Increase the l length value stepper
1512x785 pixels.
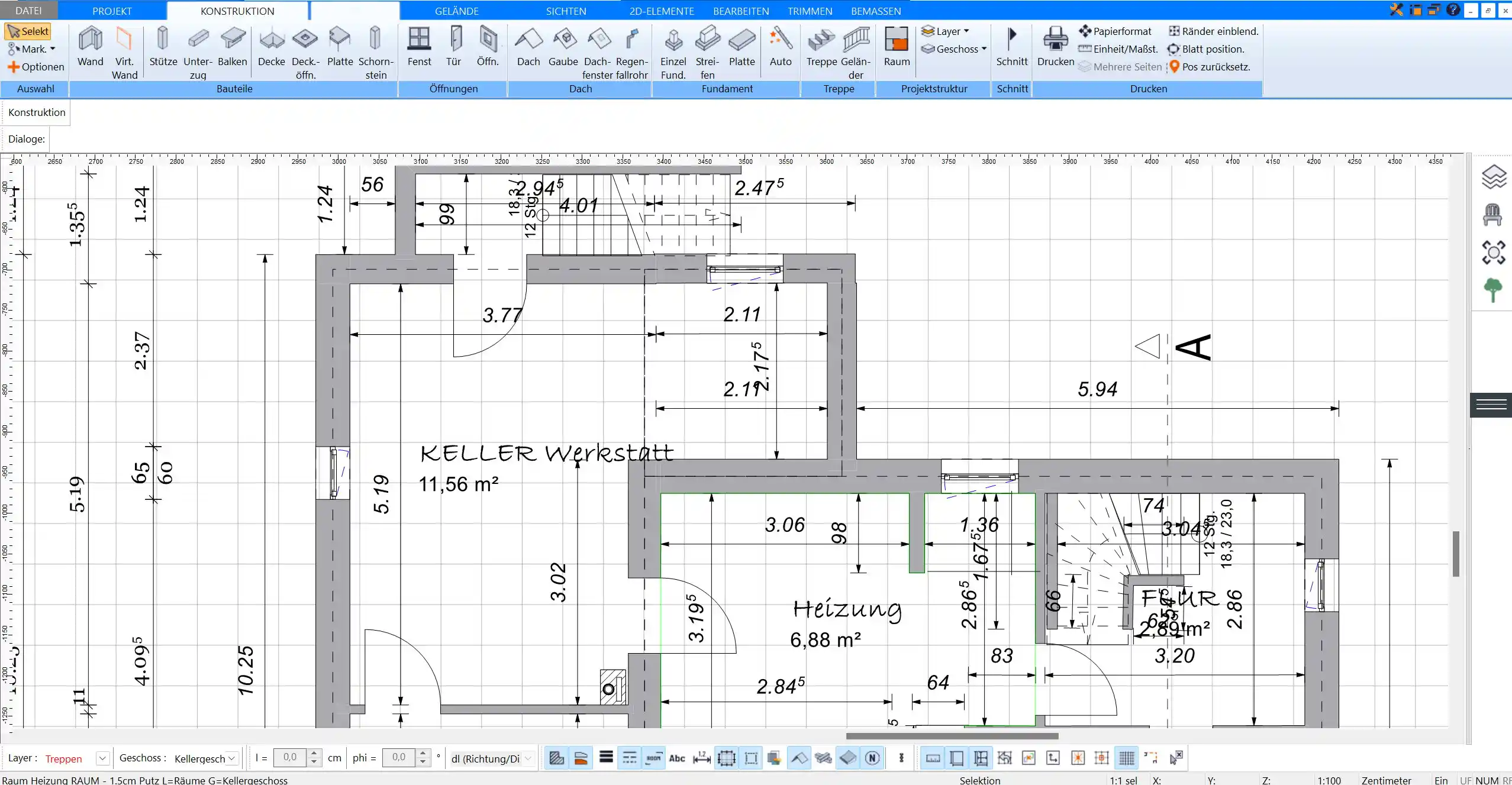(315, 754)
